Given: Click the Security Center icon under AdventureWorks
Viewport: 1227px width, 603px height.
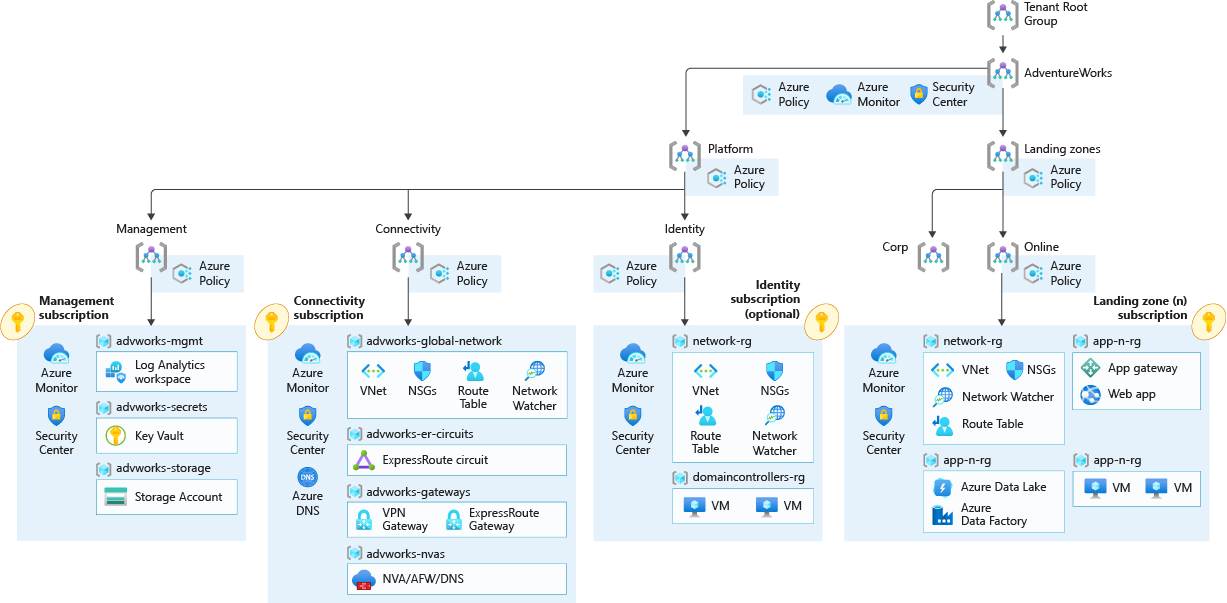Looking at the screenshot, I should tap(918, 94).
